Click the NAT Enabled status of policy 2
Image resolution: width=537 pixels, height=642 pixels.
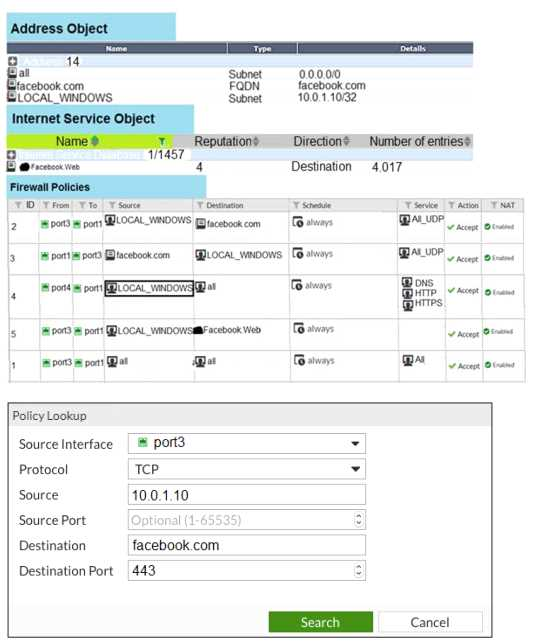(x=499, y=226)
